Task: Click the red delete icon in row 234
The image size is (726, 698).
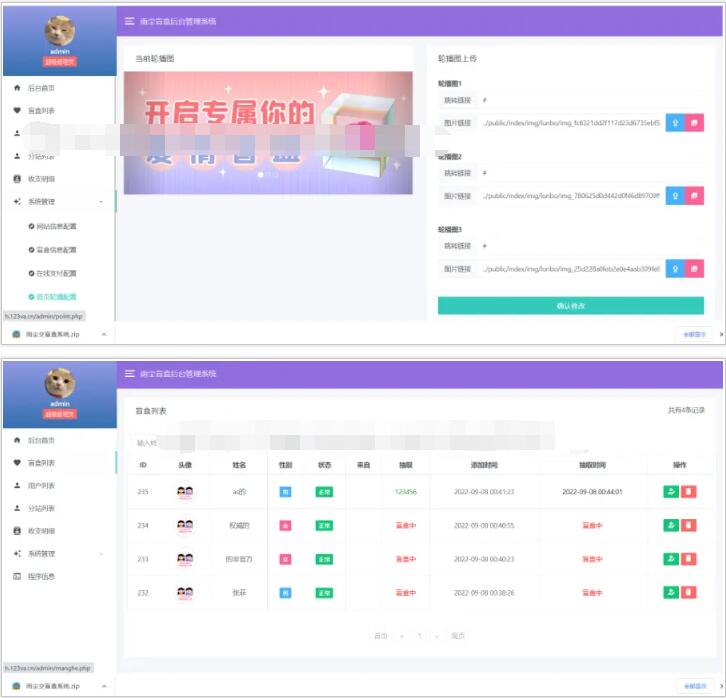Action: (688, 525)
